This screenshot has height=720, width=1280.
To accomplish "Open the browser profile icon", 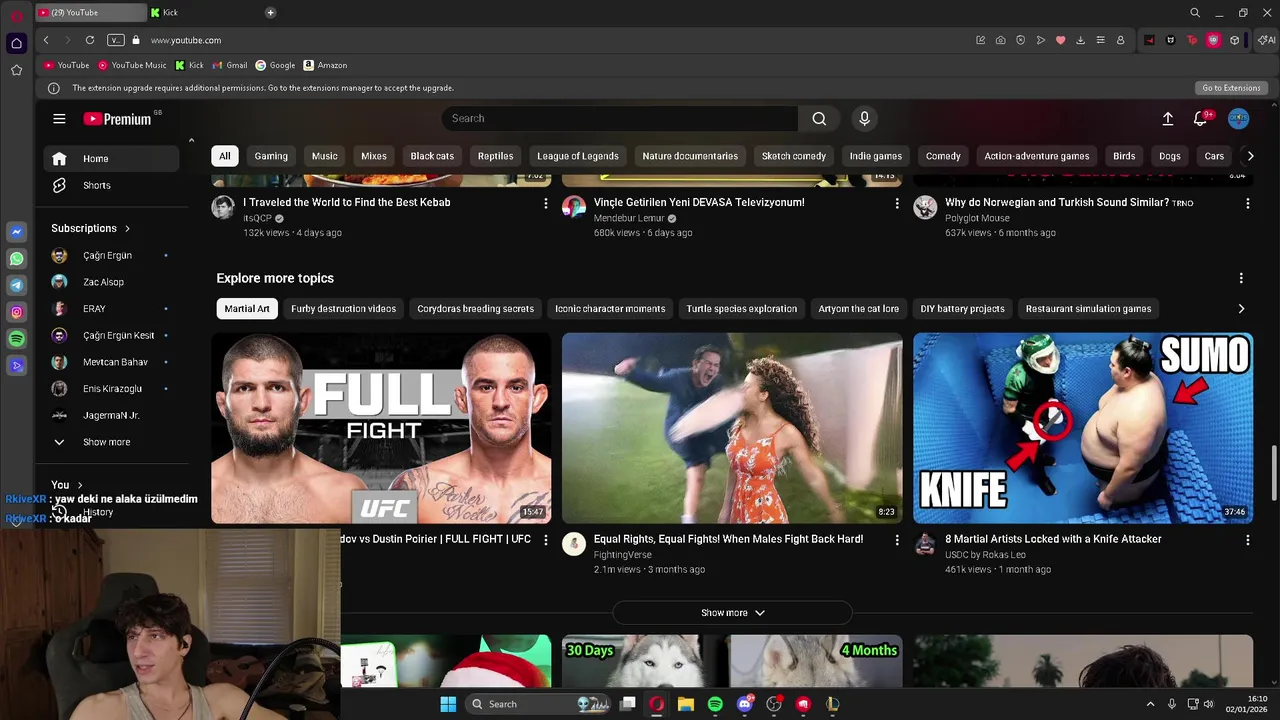I will 1120,40.
